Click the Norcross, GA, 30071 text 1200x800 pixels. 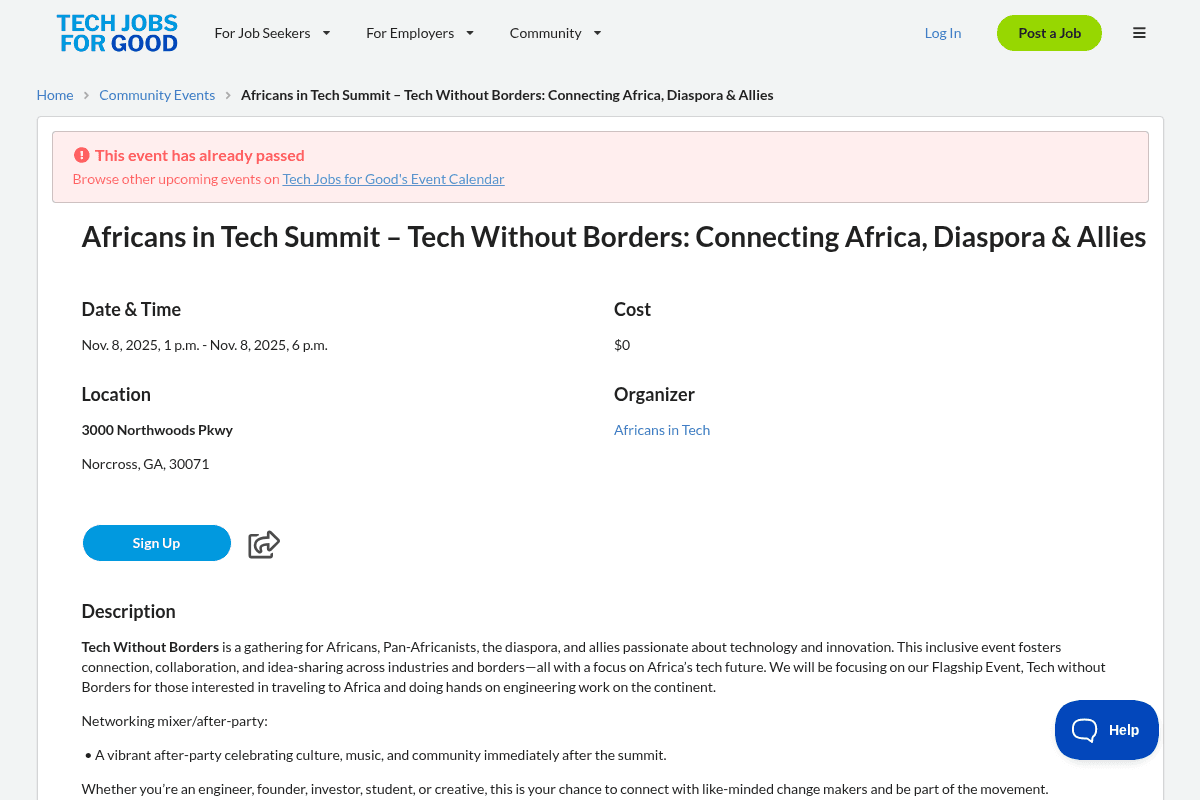pyautogui.click(x=145, y=464)
